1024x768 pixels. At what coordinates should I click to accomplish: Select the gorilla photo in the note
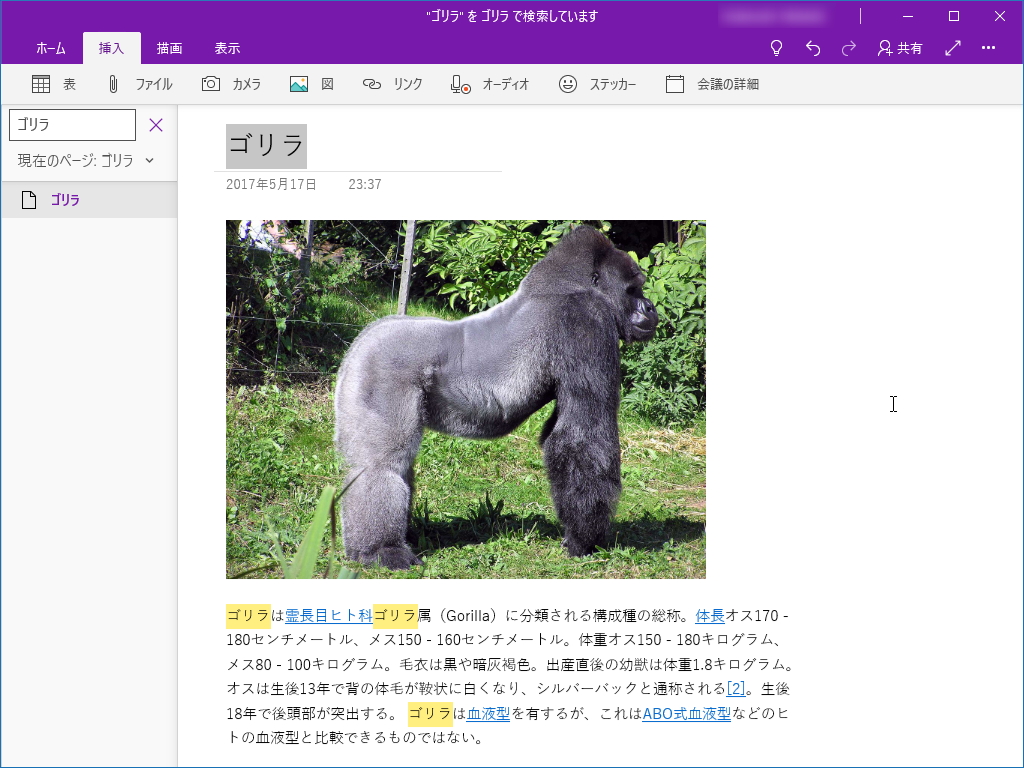[466, 398]
